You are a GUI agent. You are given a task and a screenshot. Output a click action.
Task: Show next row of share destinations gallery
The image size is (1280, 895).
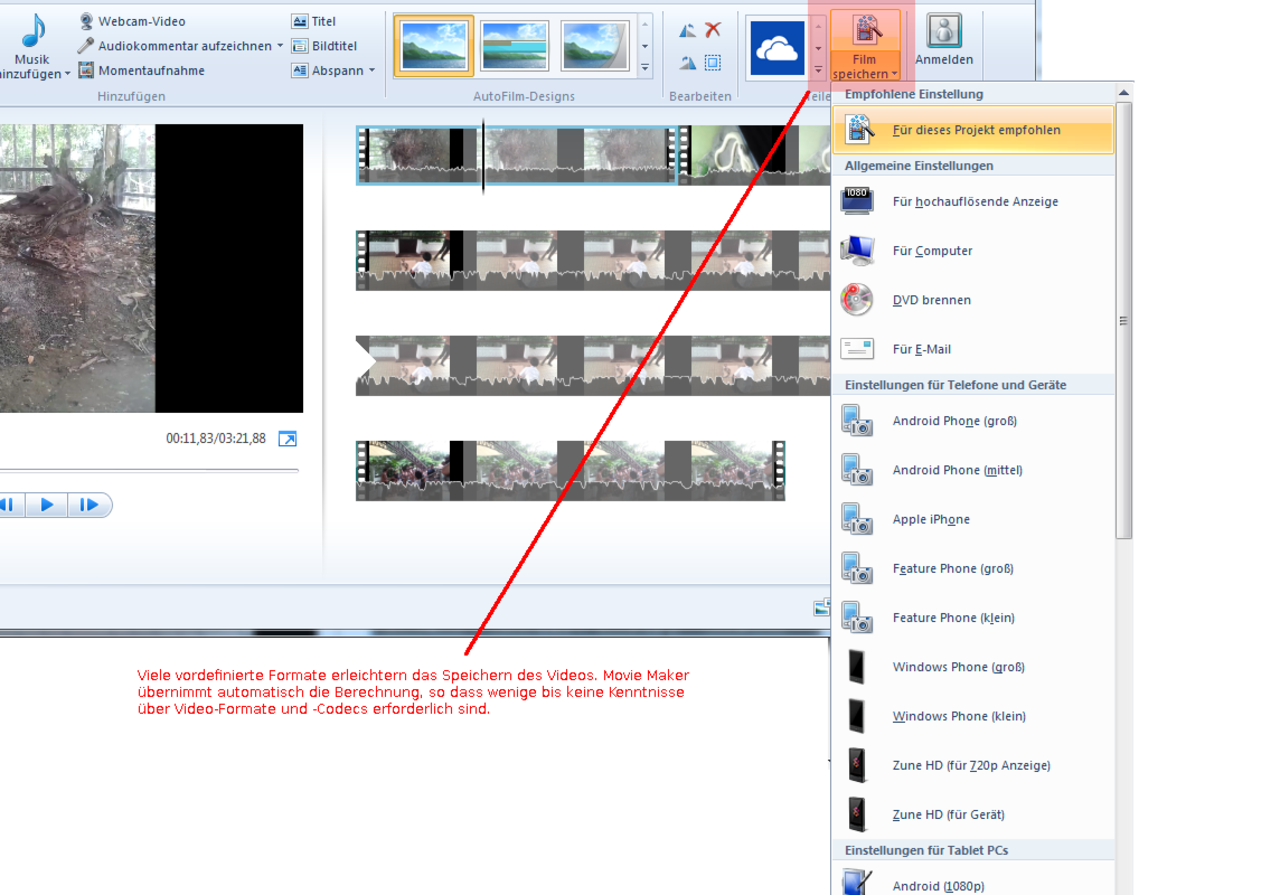tap(818, 47)
